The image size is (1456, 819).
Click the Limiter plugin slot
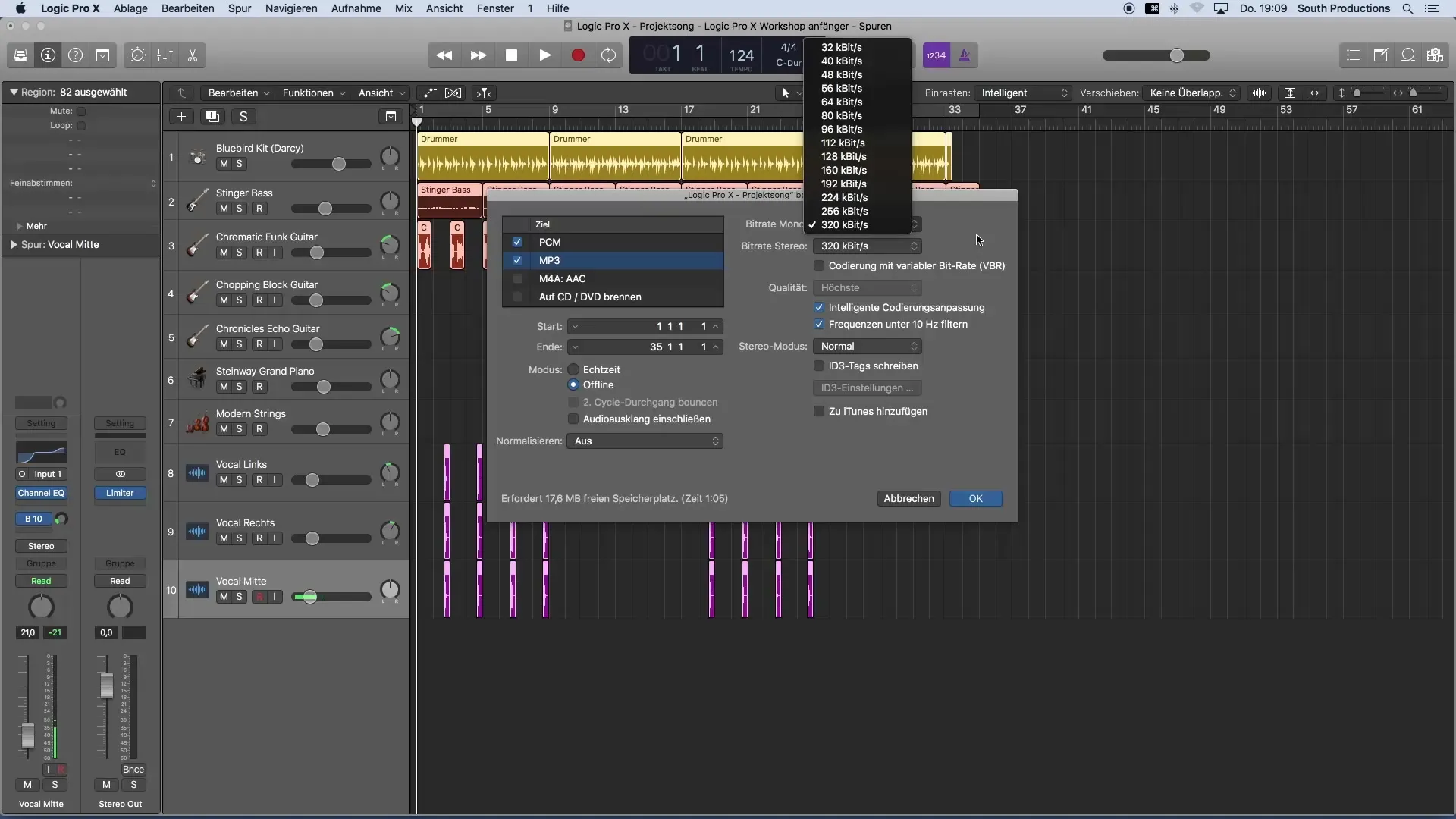click(x=120, y=494)
